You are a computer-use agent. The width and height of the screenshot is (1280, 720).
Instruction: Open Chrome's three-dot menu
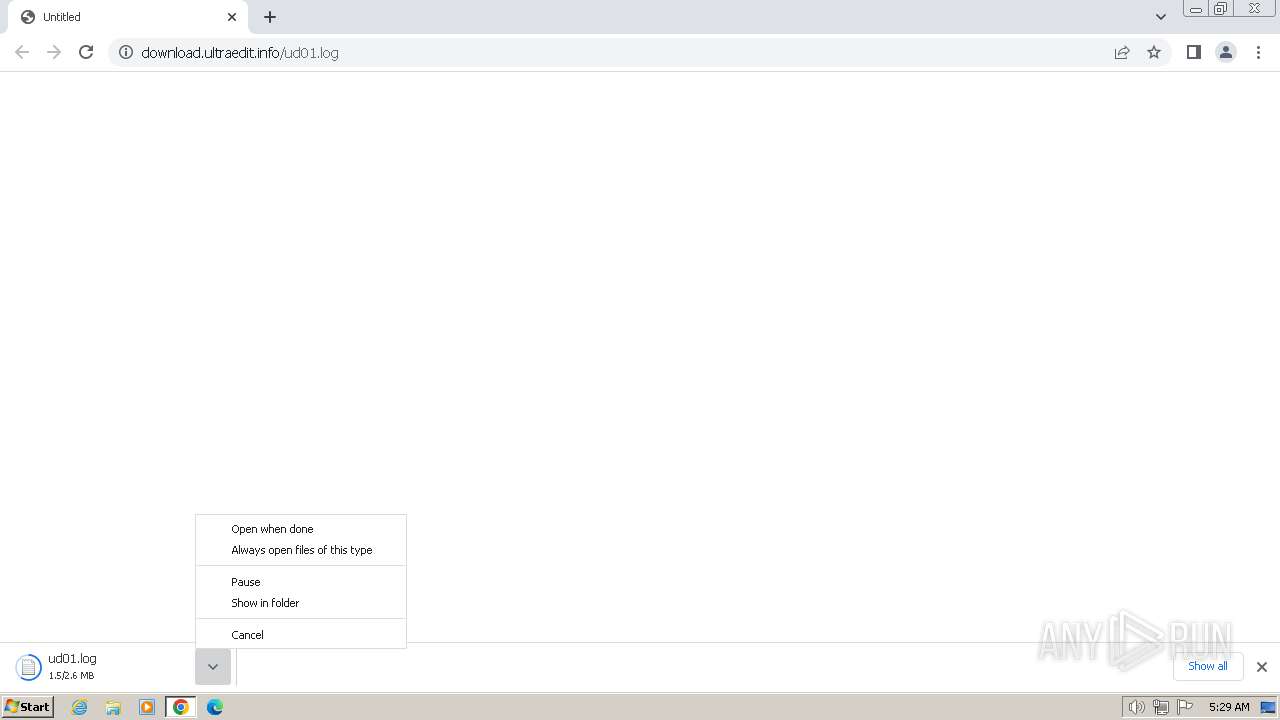pyautogui.click(x=1259, y=52)
